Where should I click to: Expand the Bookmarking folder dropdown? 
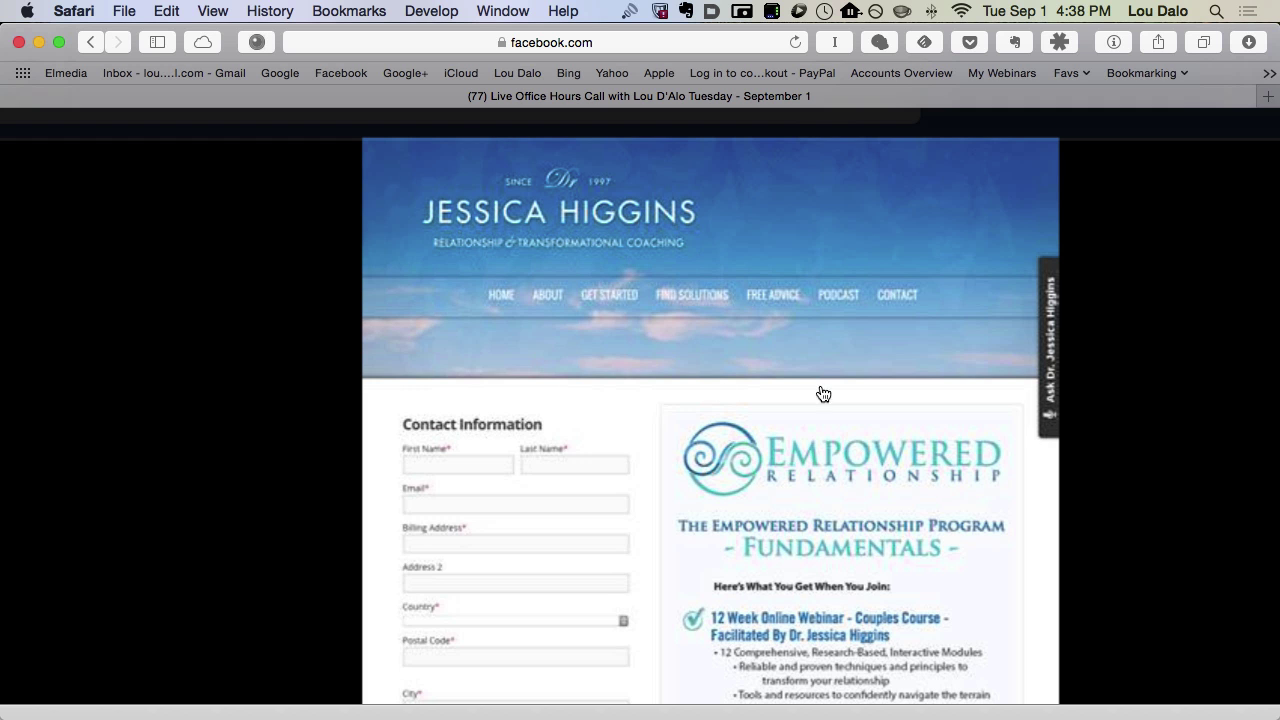[1147, 73]
